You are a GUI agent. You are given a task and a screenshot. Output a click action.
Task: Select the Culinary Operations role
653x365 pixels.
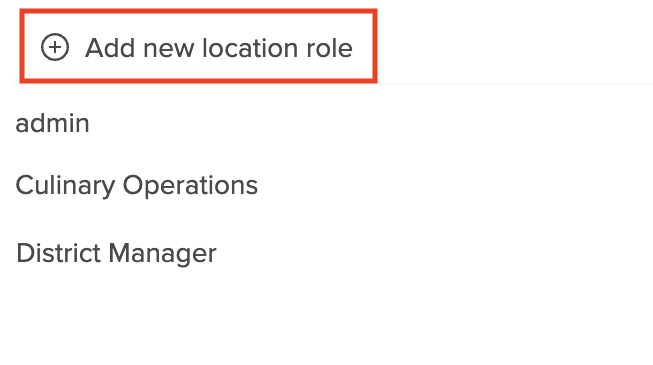coord(137,185)
